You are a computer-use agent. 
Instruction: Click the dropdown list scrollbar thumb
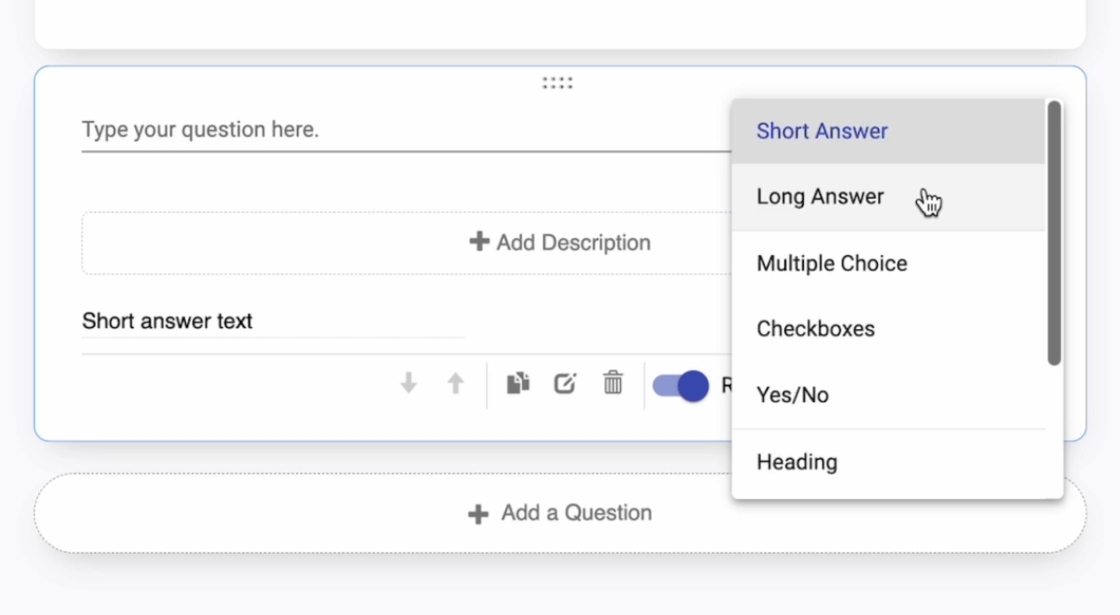pos(1054,233)
